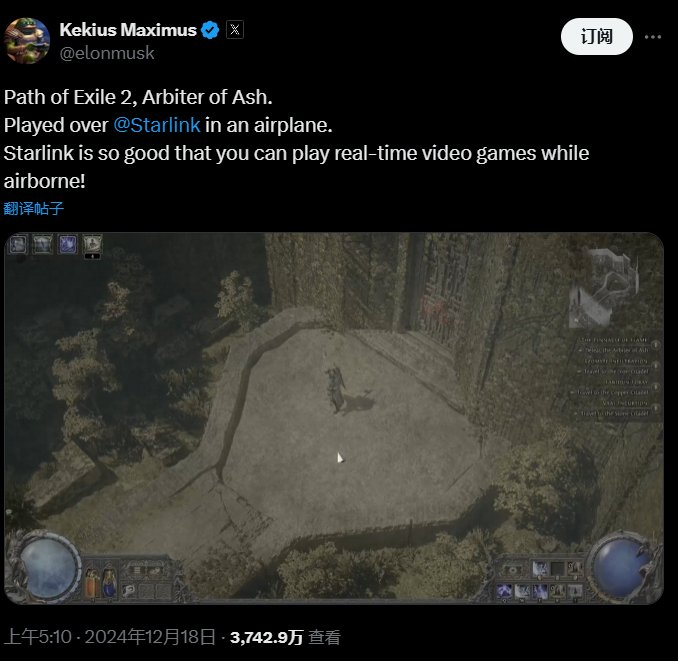Click the life orb beside the flasks
The height and width of the screenshot is (661, 678).
pos(48,567)
